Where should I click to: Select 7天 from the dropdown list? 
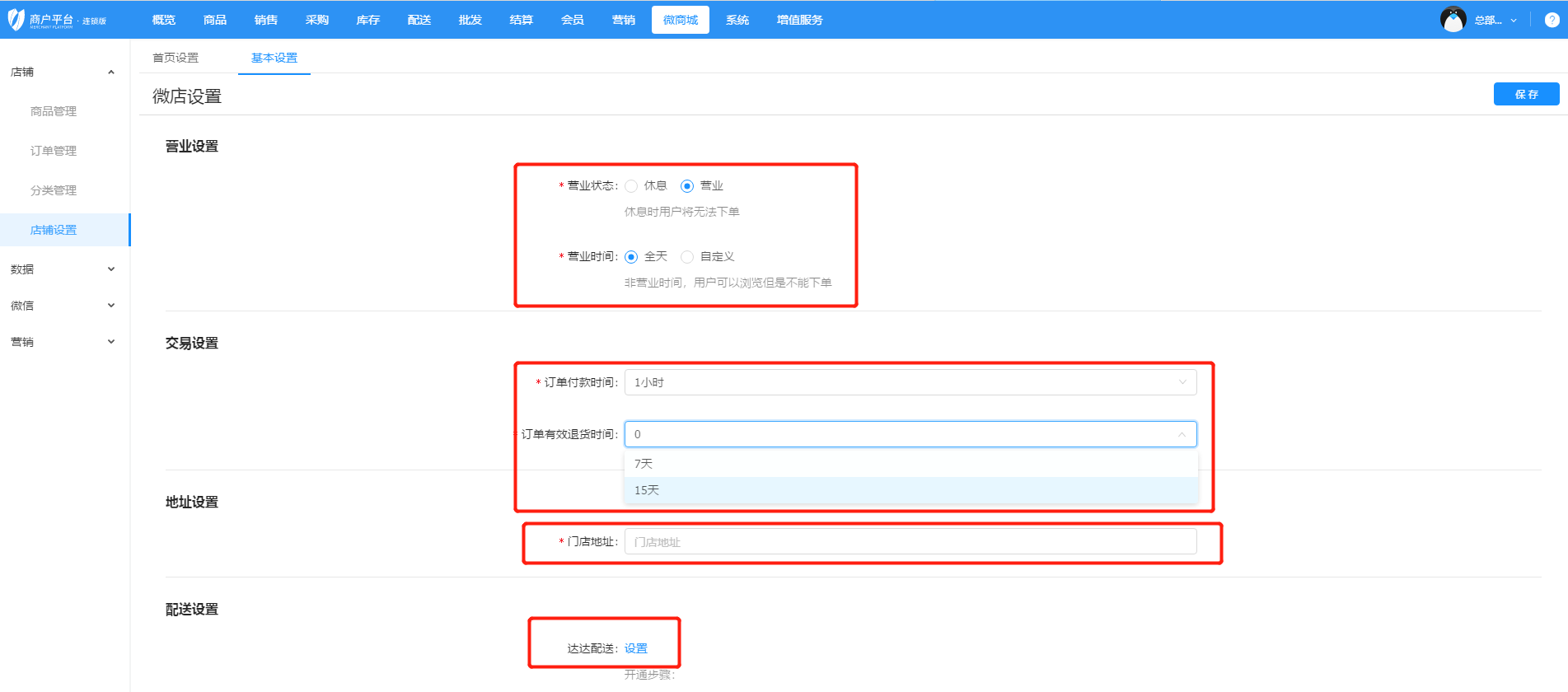[644, 464]
